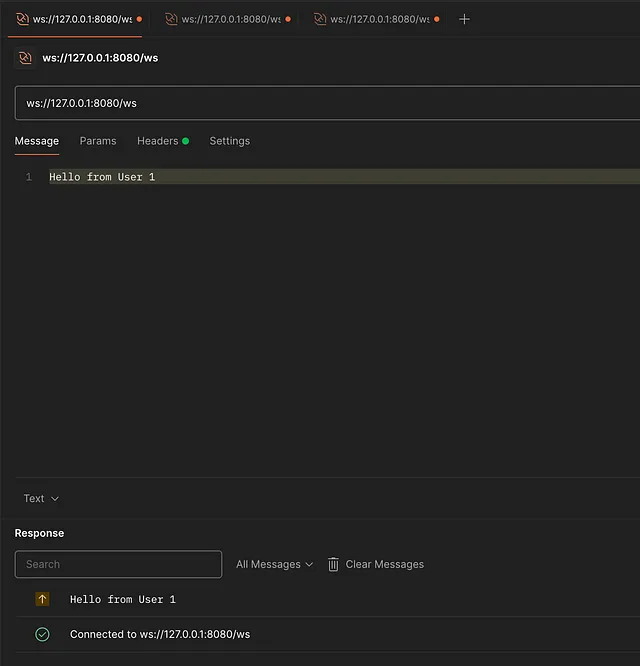The width and height of the screenshot is (640, 666).
Task: Open the "Hello from User 1" sent message row
Action: (x=123, y=599)
